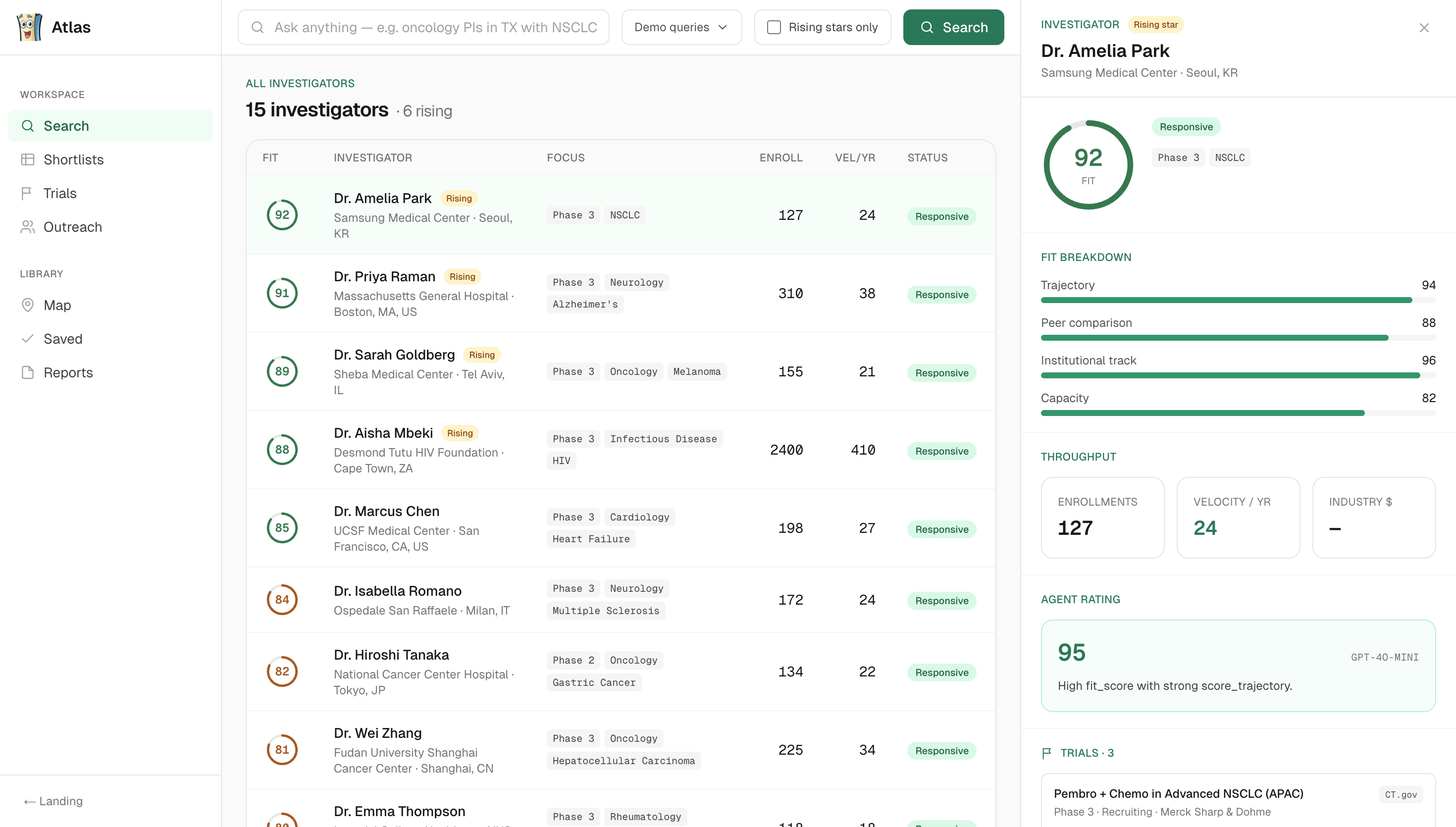This screenshot has width=1456, height=827.
Task: Click the magnifier icon in the search field
Action: pos(257,27)
